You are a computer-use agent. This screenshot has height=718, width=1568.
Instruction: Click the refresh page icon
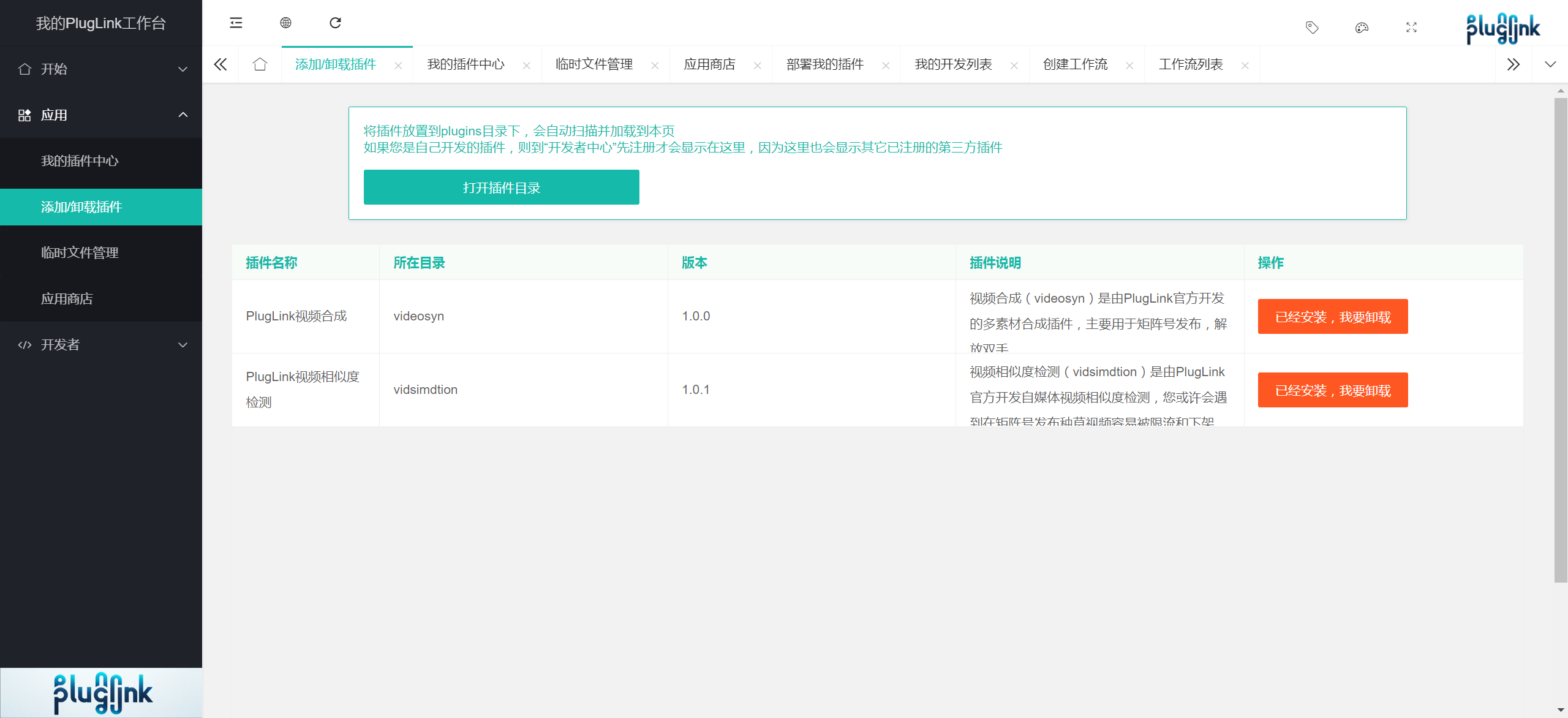(x=335, y=23)
